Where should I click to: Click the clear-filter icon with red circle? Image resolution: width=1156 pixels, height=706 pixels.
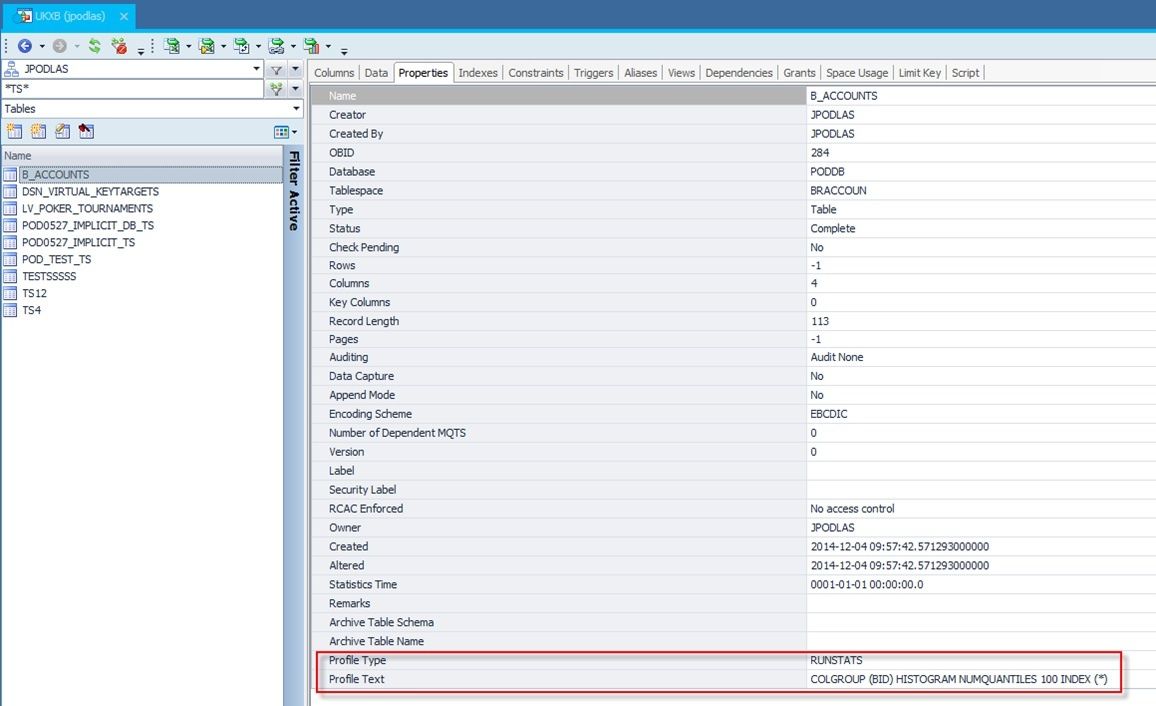(x=119, y=46)
